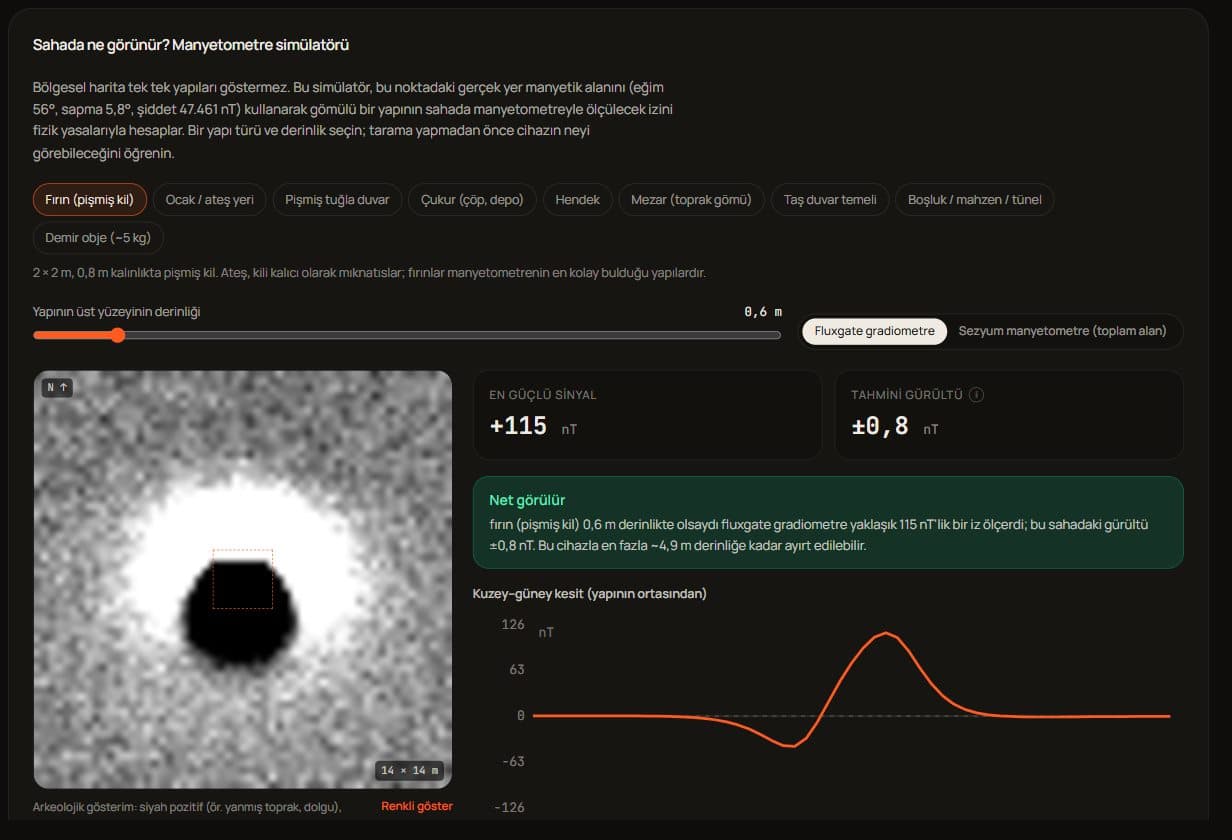Select Pişmiş tuğla duvar structure
This screenshot has width=1232, height=840.
click(337, 199)
